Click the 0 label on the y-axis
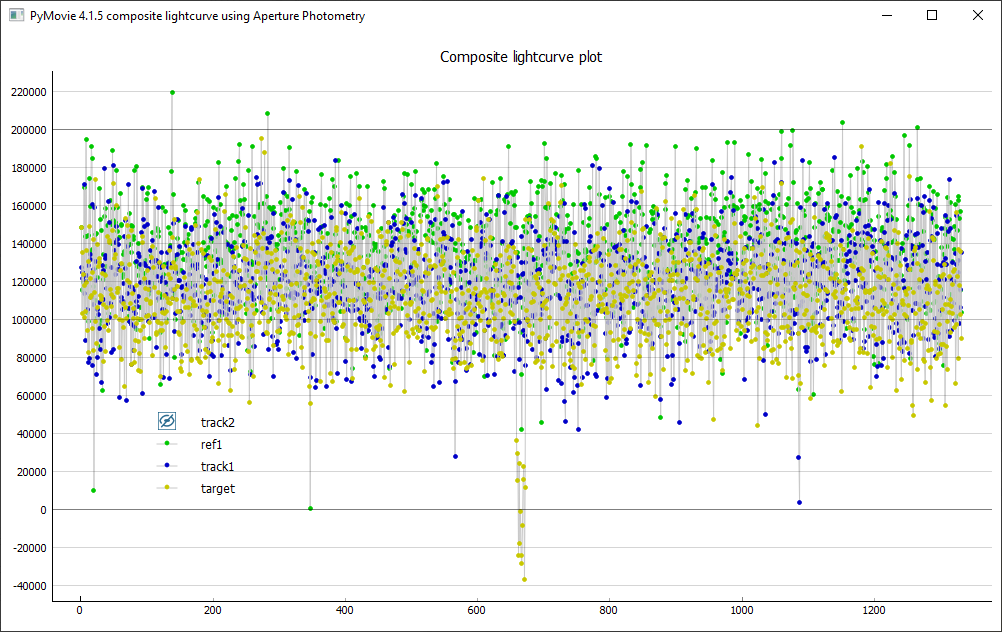1002x632 pixels. [x=43, y=510]
